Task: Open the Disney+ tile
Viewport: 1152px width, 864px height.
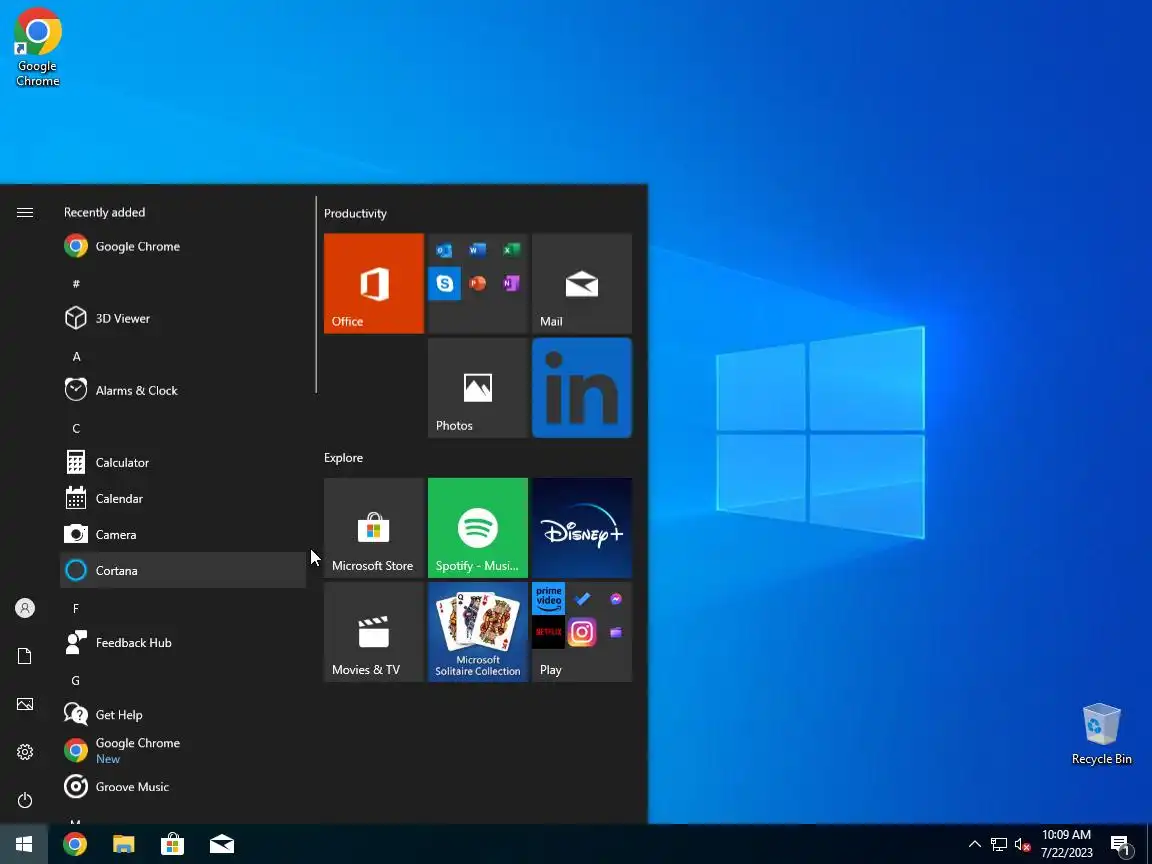Action: pyautogui.click(x=581, y=528)
